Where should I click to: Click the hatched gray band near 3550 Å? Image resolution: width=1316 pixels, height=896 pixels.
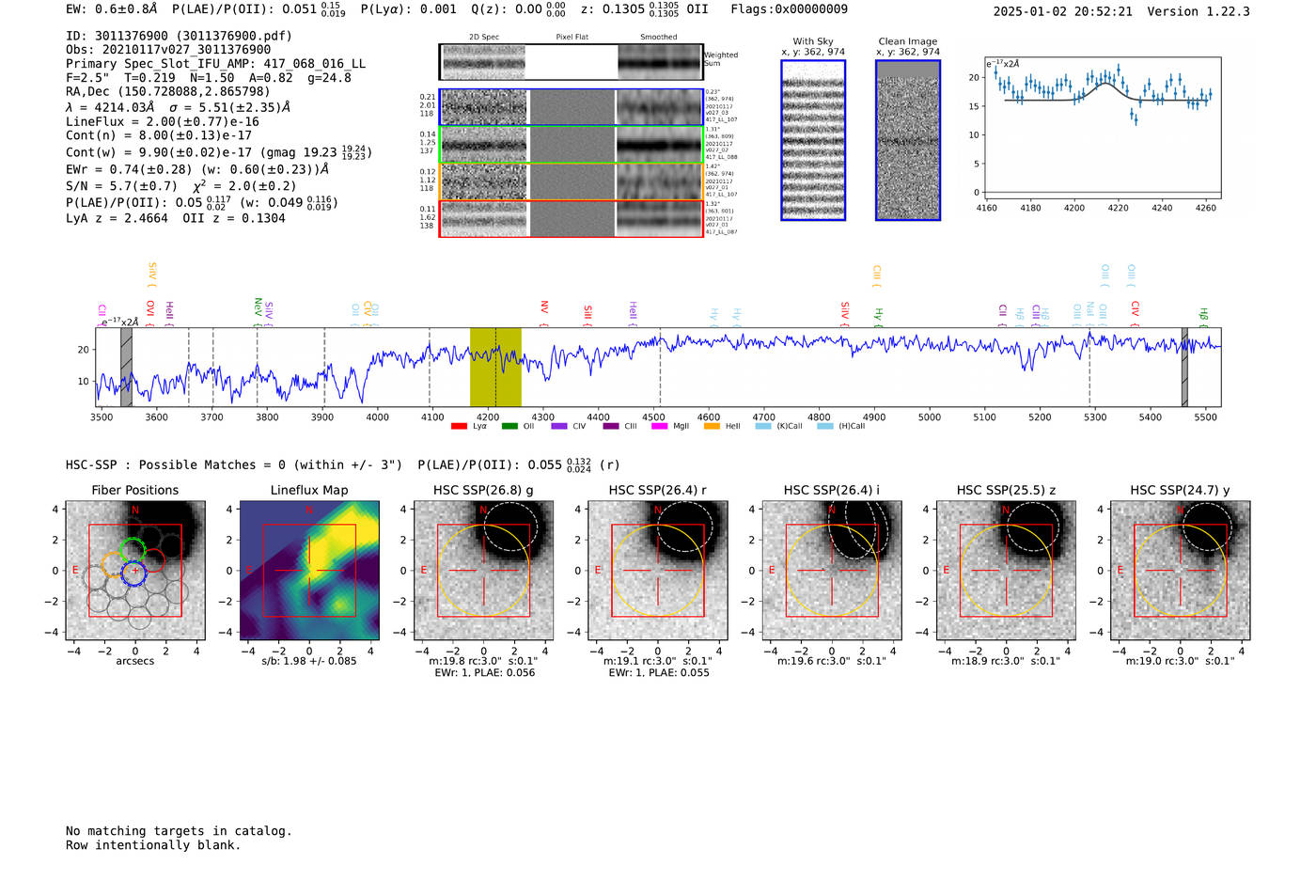click(126, 367)
